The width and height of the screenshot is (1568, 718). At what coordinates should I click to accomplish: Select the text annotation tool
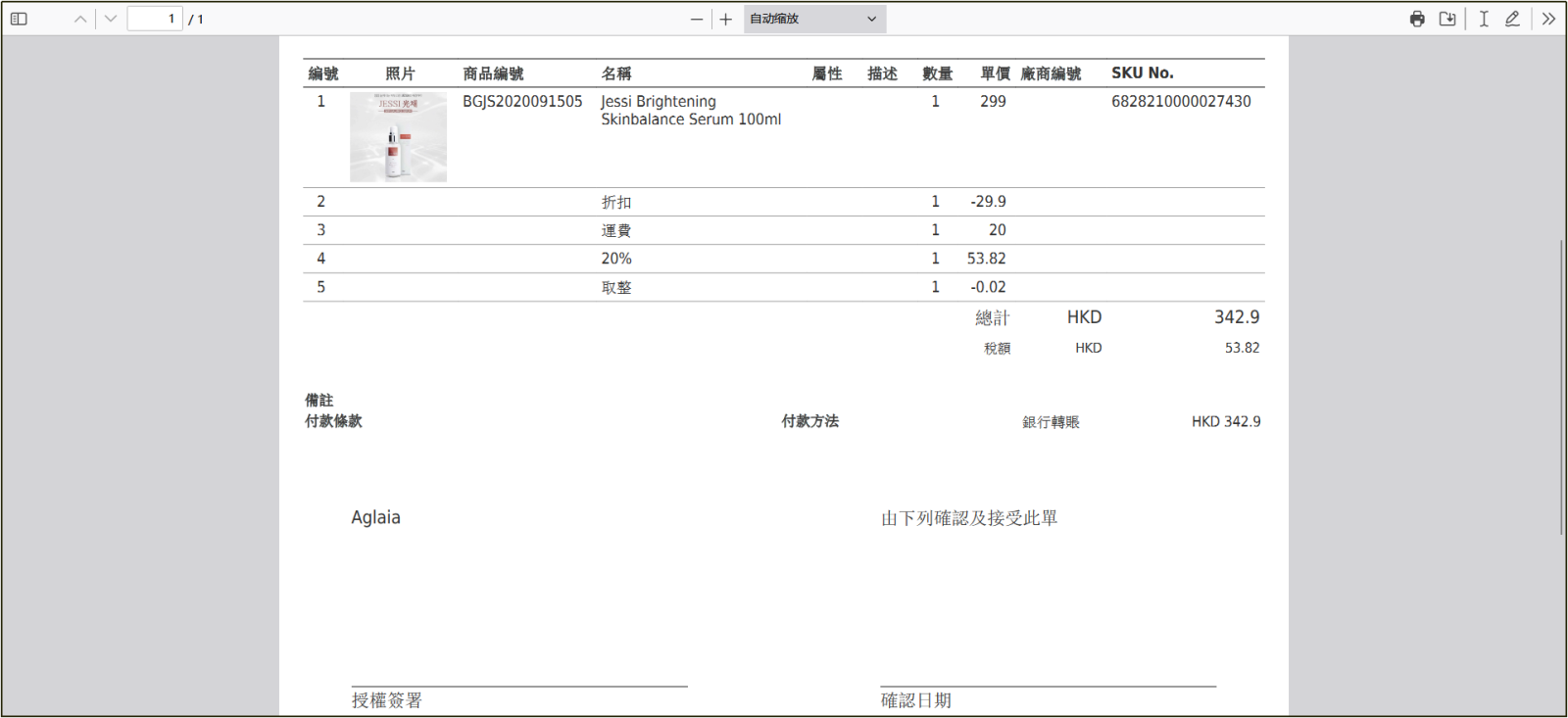(x=1484, y=19)
